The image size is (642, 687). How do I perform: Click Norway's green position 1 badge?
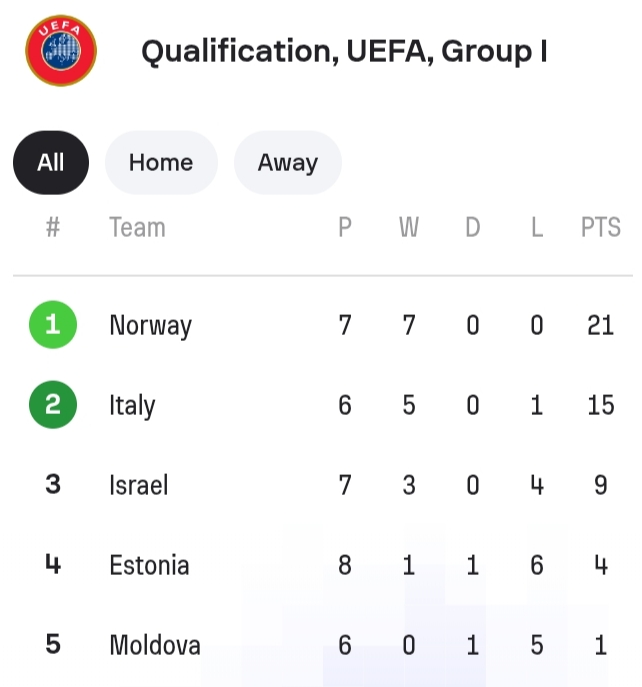[x=53, y=325]
